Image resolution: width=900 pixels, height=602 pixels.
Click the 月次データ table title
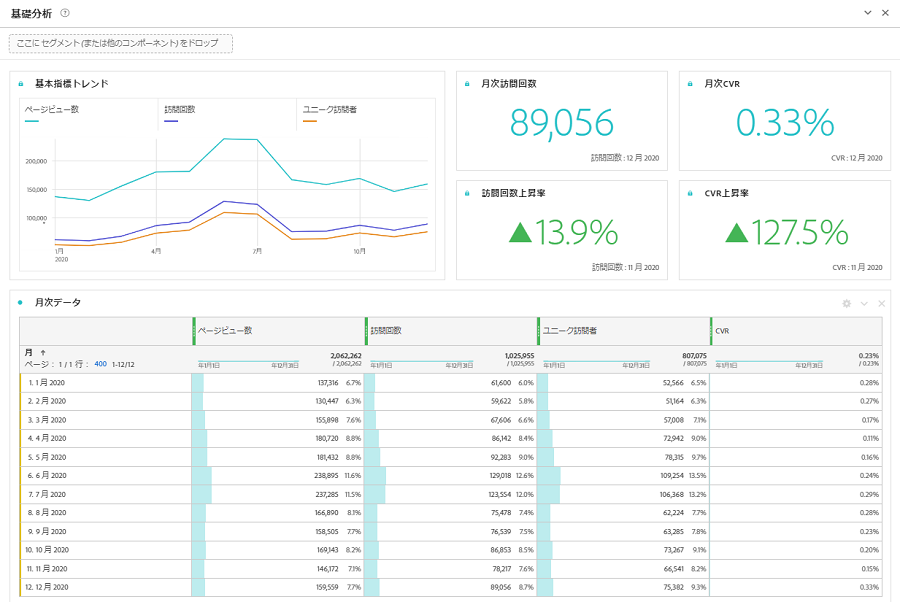58,302
